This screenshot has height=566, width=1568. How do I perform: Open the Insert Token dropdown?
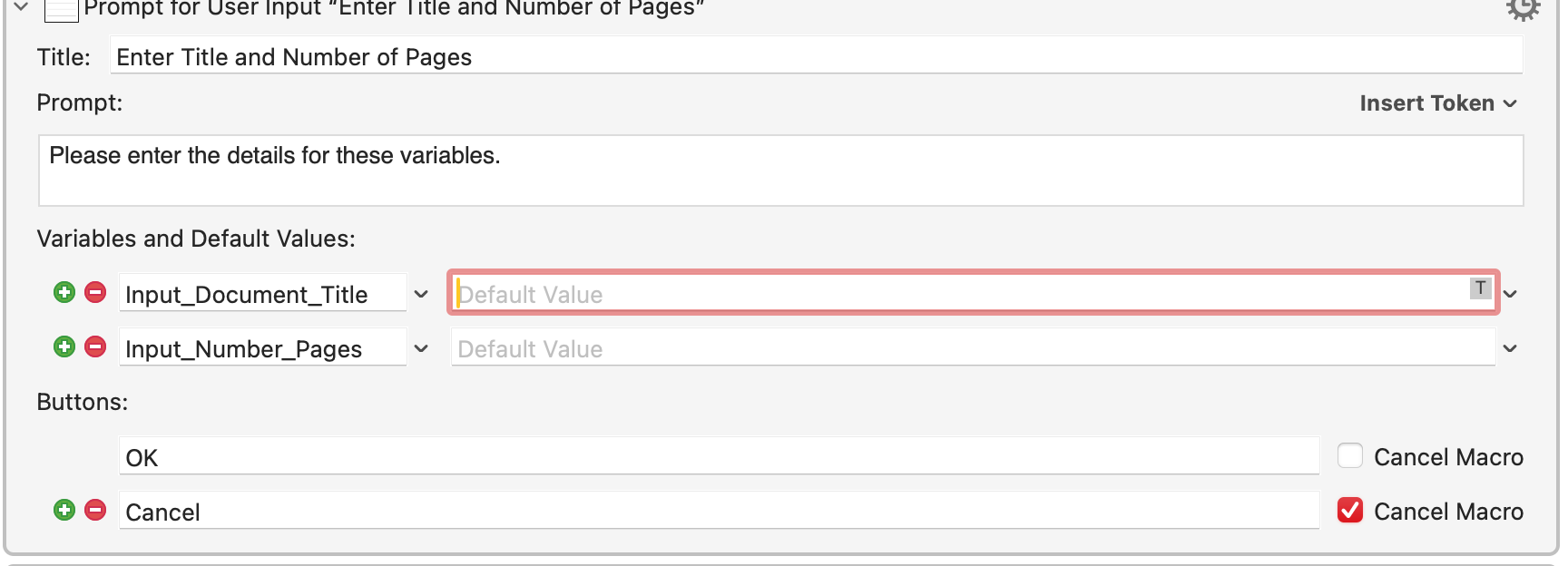point(1438,103)
